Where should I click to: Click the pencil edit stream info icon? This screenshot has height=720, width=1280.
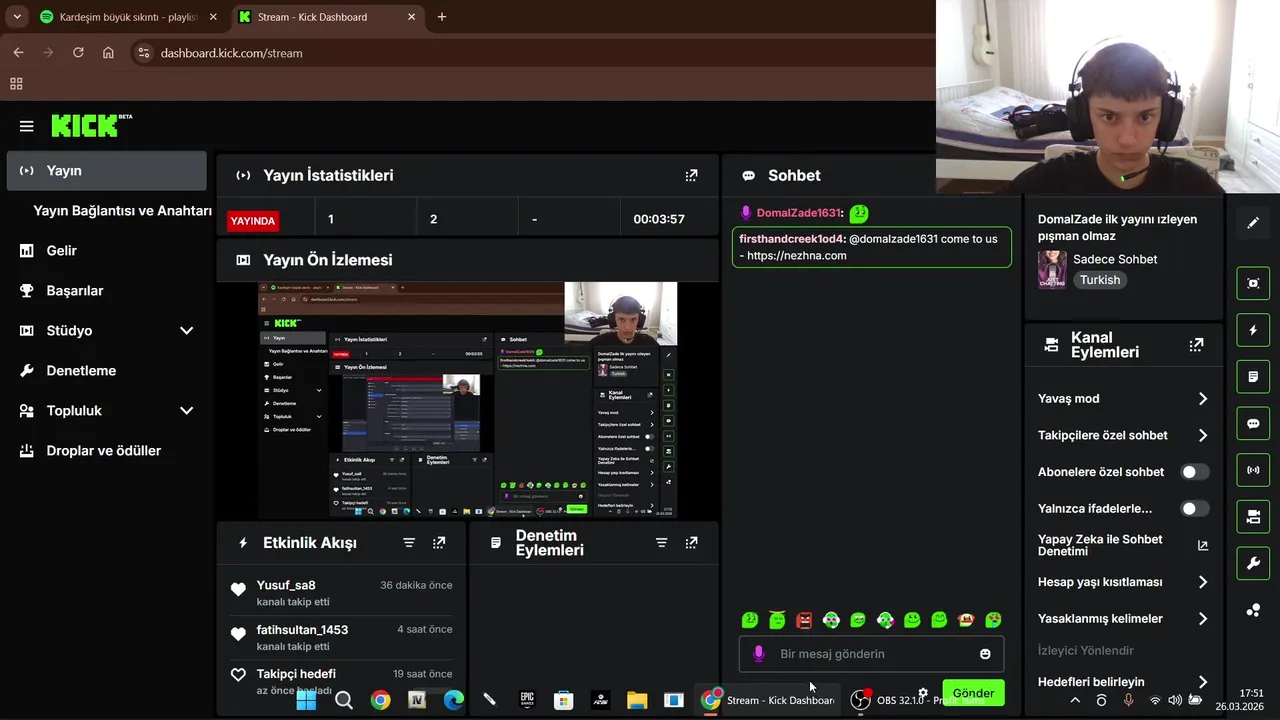point(1253,223)
